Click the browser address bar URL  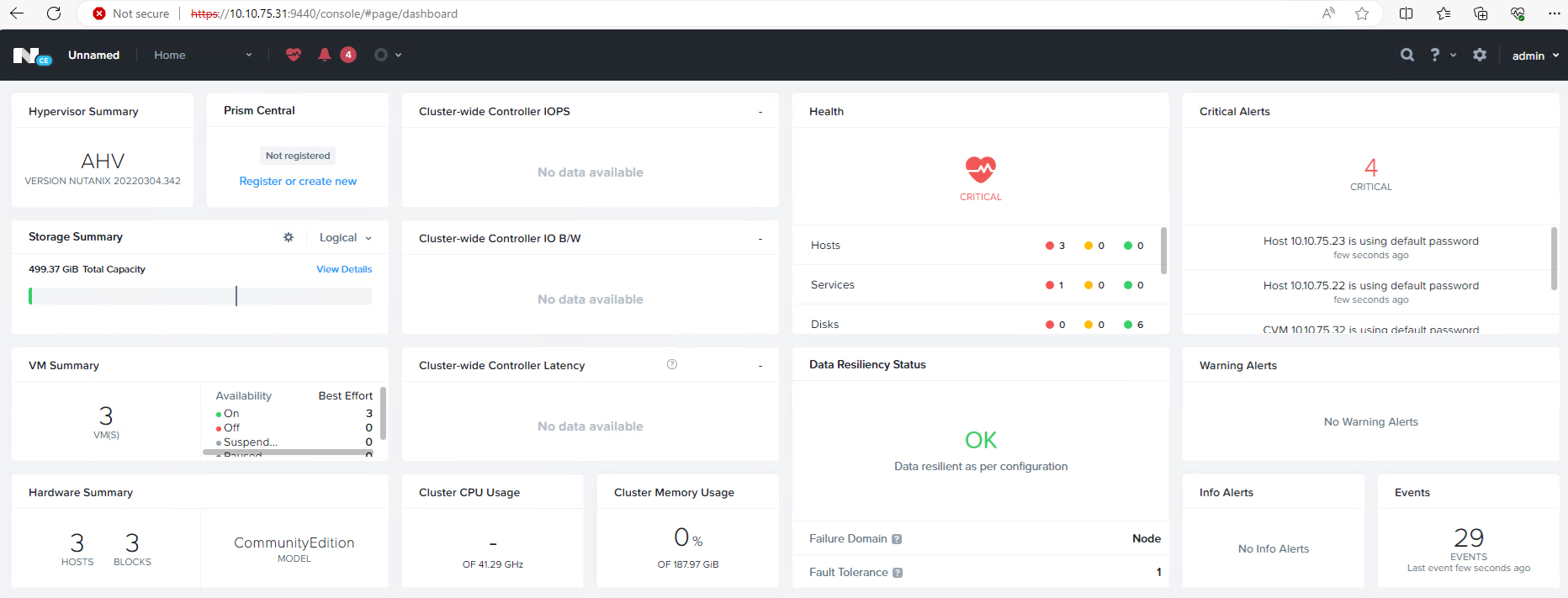[324, 13]
